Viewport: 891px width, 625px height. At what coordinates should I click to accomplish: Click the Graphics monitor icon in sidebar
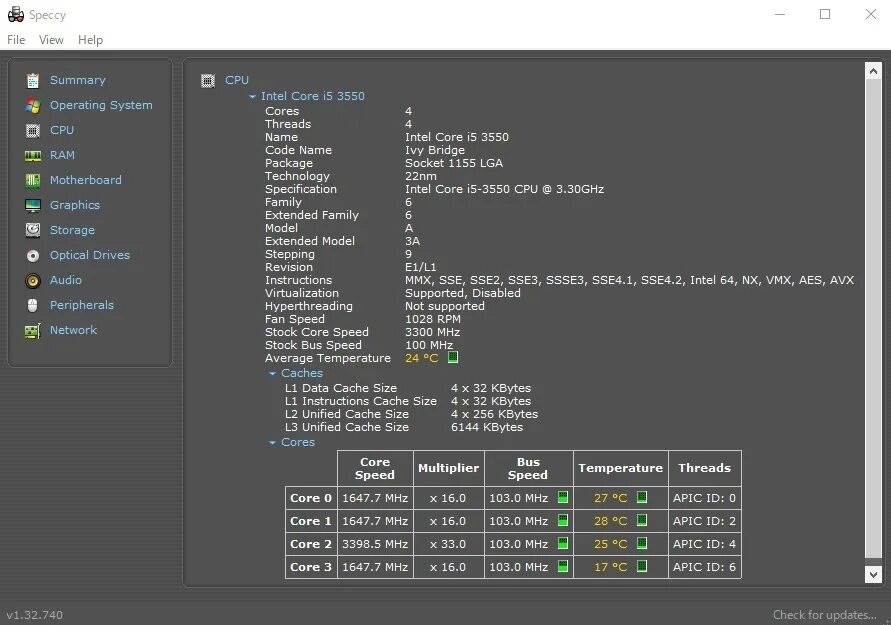coord(33,206)
